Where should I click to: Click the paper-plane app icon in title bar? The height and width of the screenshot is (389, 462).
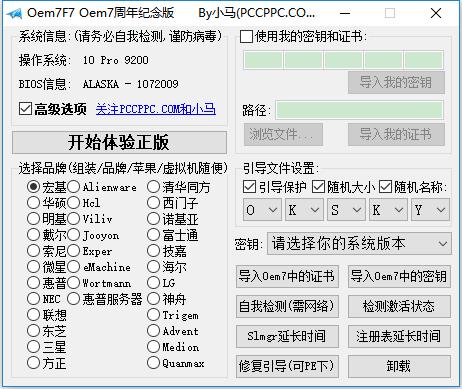coord(15,13)
